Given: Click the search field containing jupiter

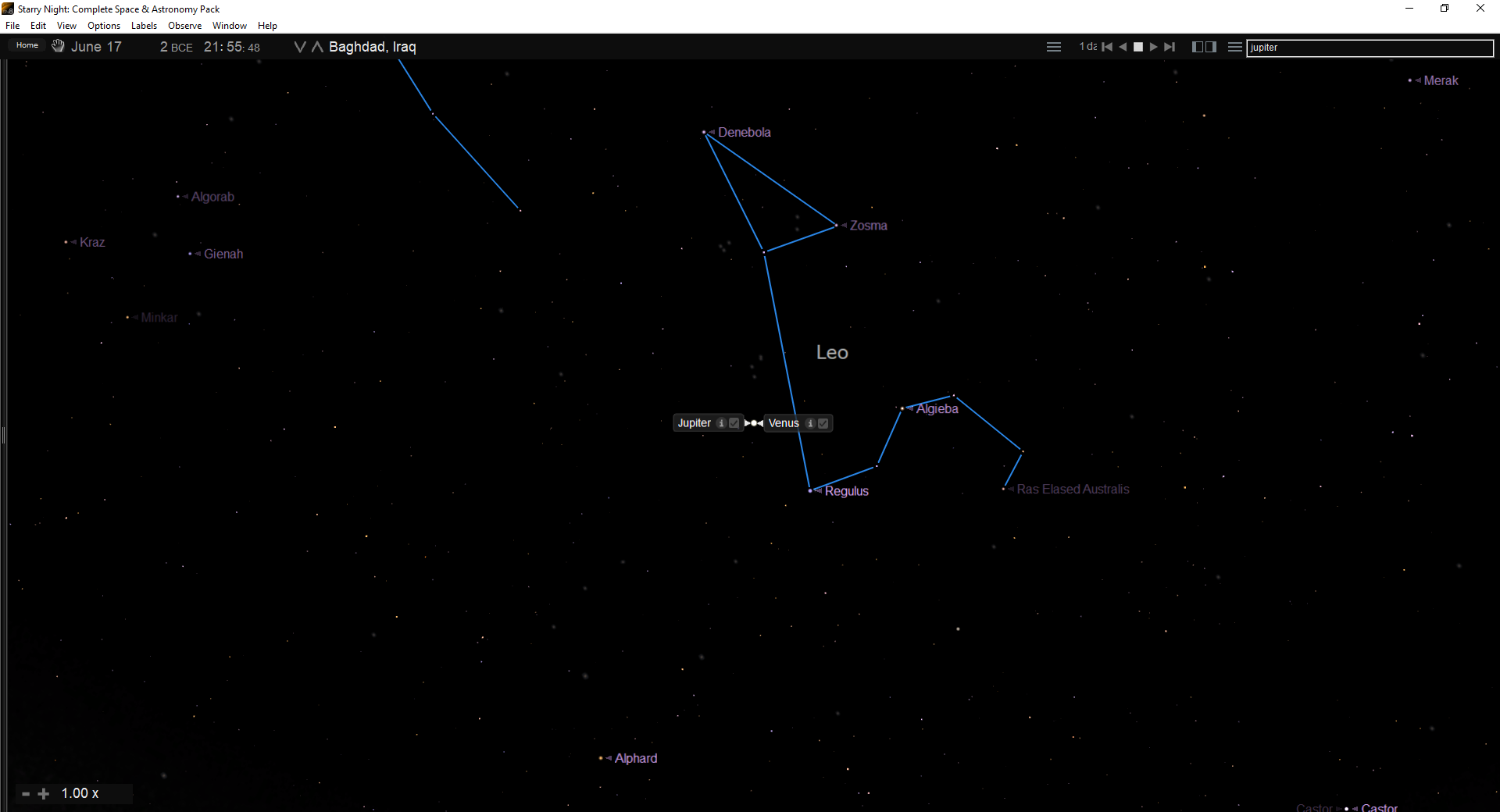Looking at the screenshot, I should pos(1369,48).
